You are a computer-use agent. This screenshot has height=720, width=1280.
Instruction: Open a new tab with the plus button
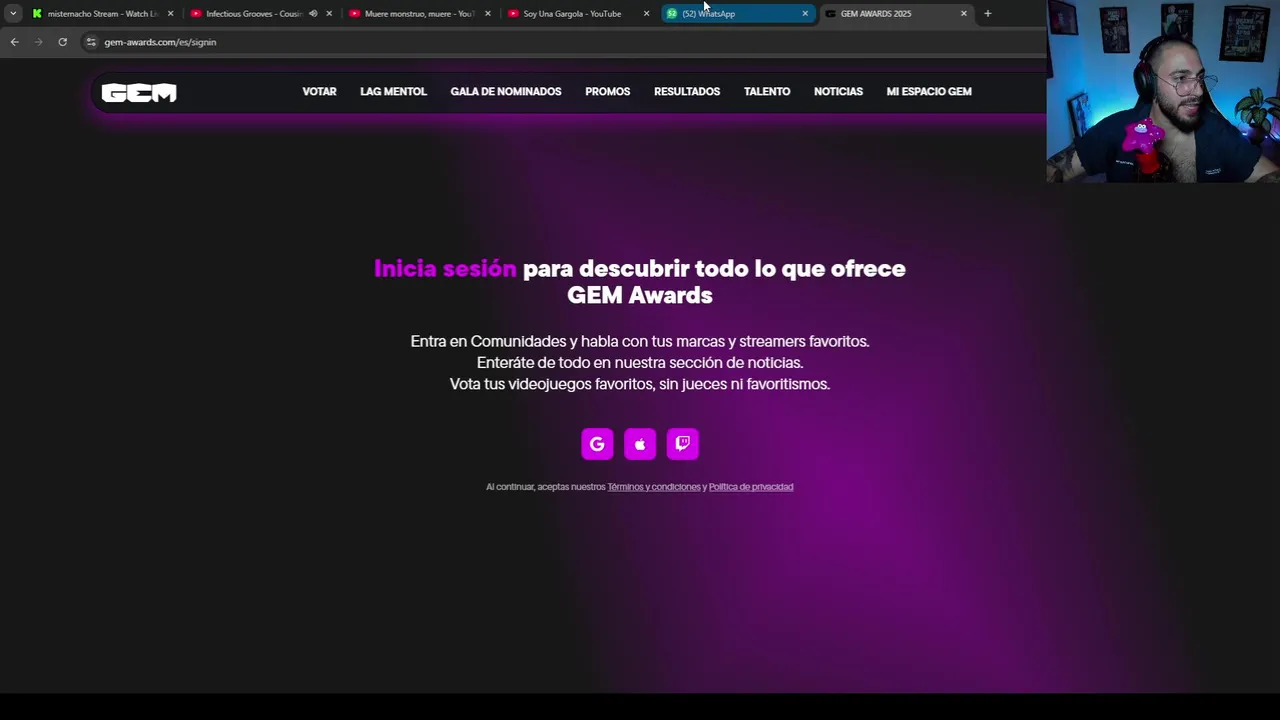pyautogui.click(x=987, y=14)
